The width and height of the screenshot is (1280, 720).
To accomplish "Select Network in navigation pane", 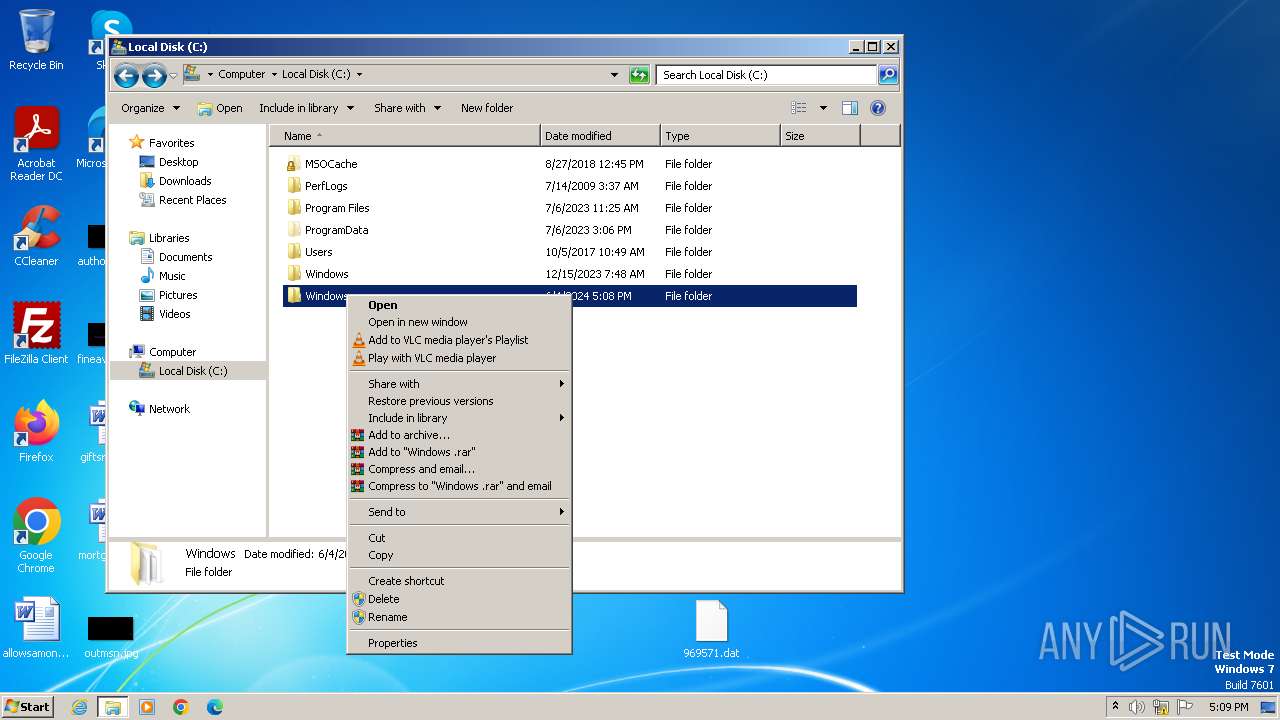I will [159, 409].
